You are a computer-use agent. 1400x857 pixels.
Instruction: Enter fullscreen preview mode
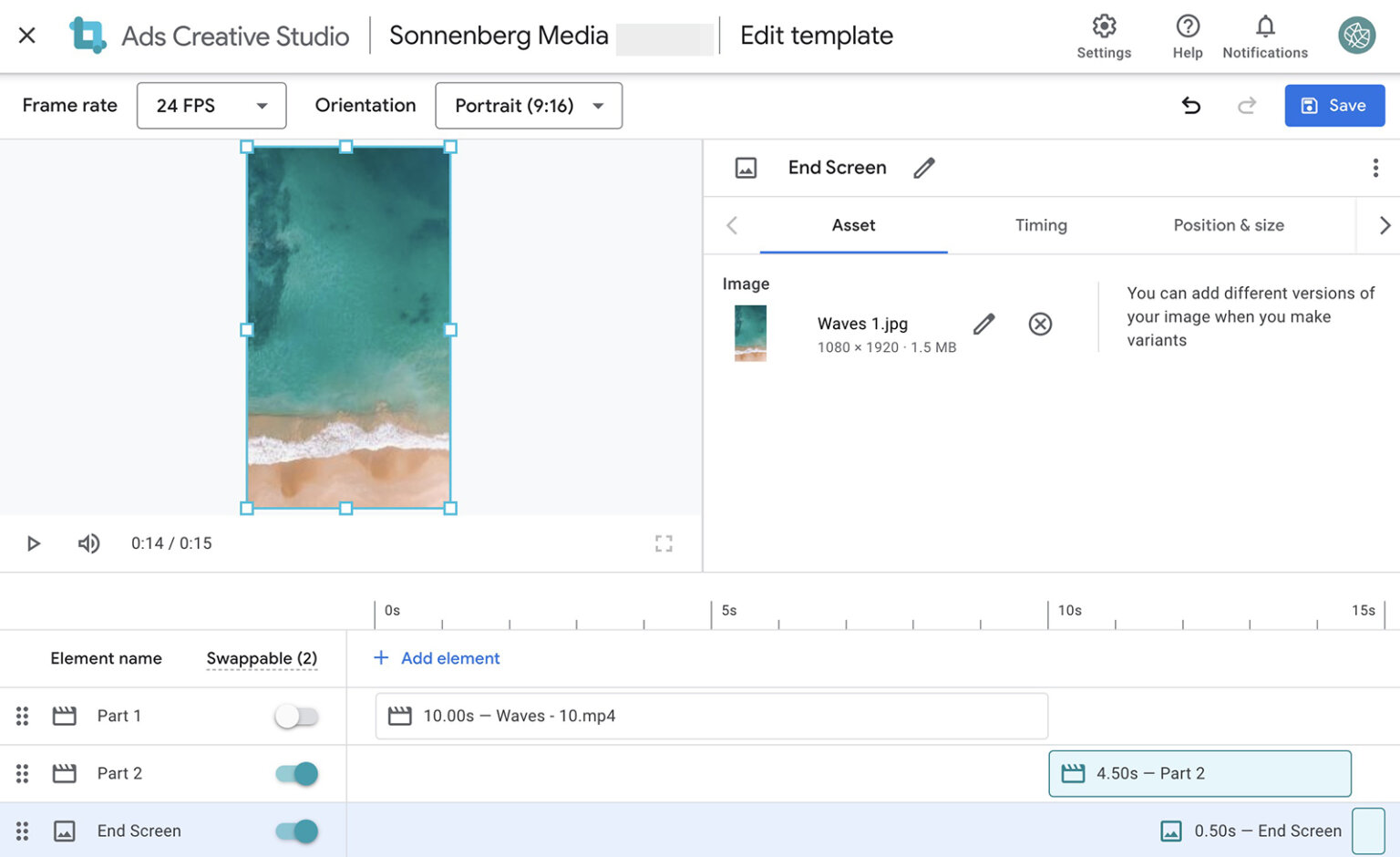coord(664,543)
